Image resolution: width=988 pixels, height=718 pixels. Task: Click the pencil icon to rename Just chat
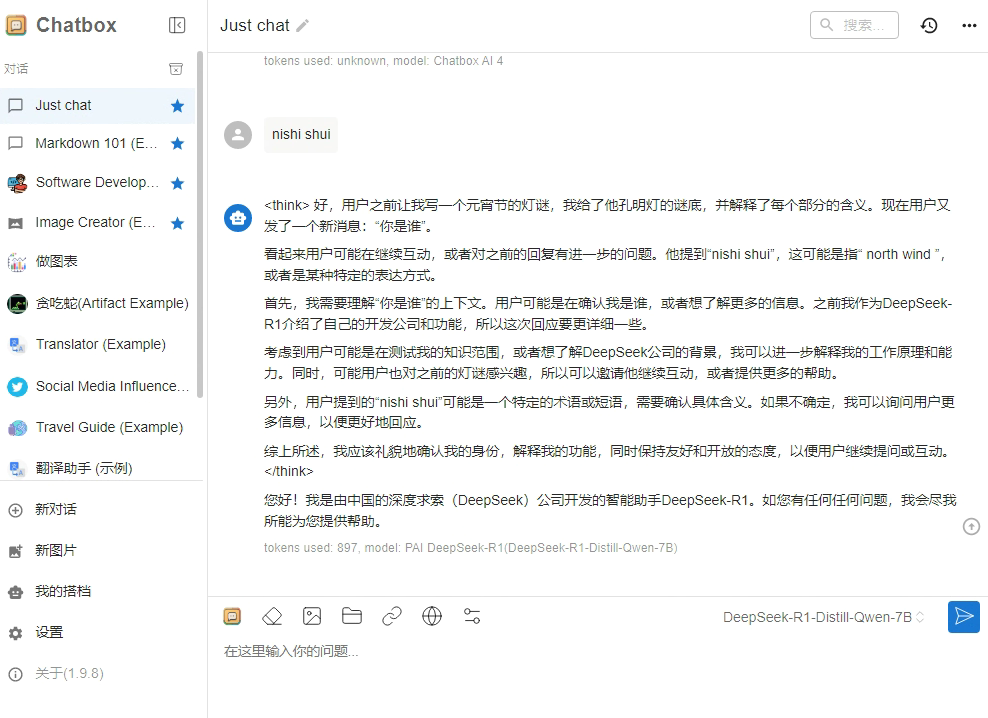303,26
